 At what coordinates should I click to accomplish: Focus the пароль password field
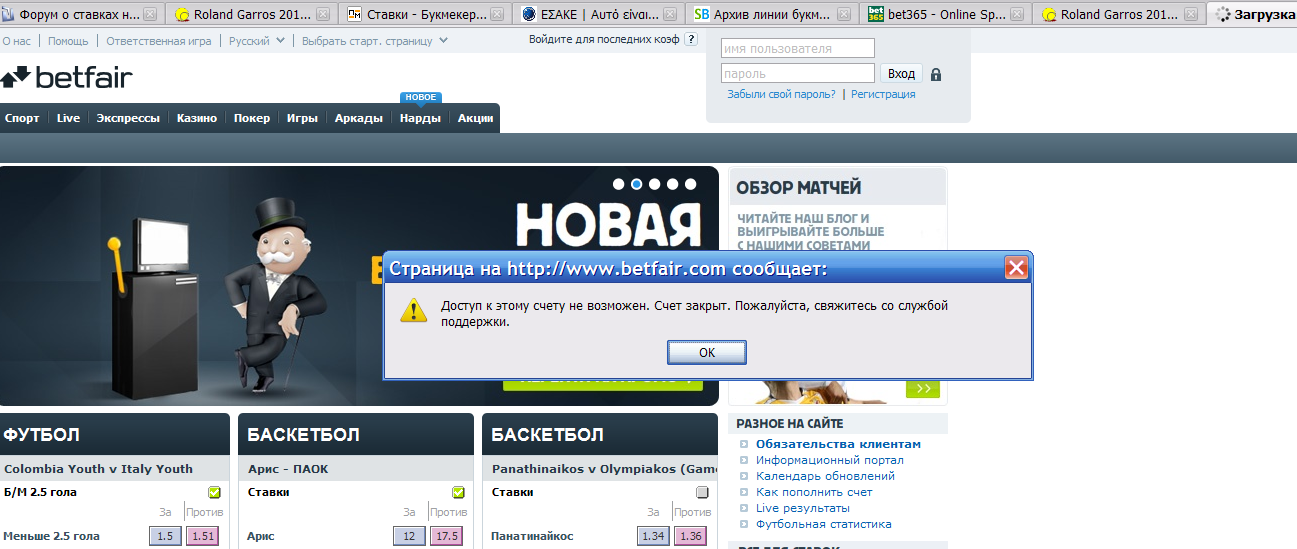point(798,73)
